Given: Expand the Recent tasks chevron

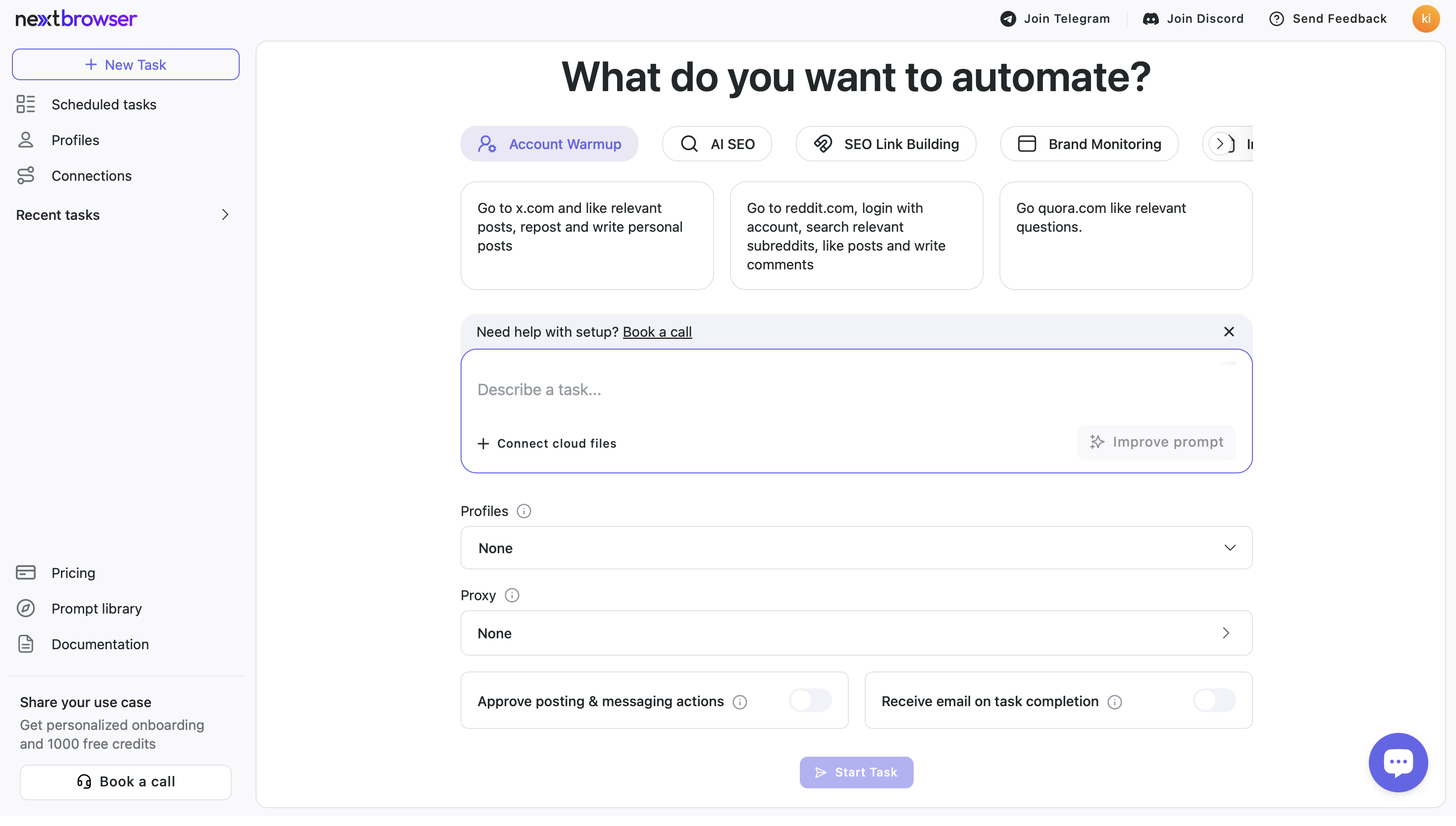Looking at the screenshot, I should pyautogui.click(x=225, y=215).
